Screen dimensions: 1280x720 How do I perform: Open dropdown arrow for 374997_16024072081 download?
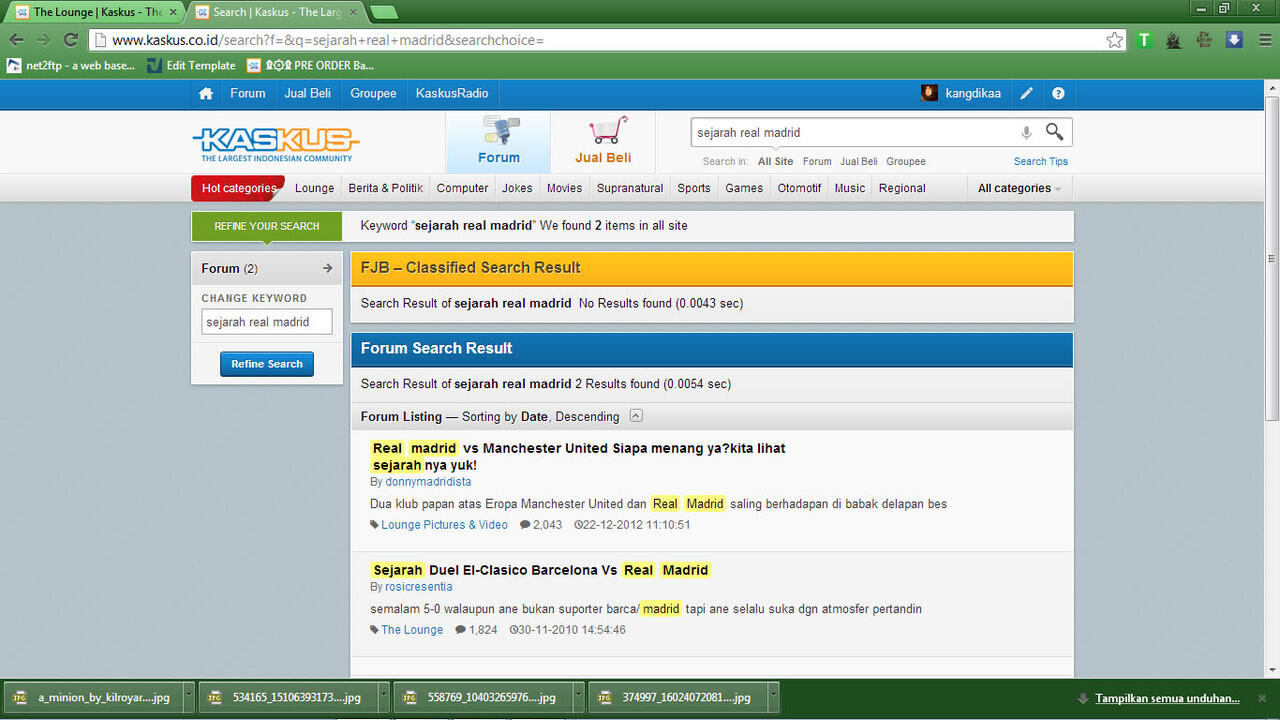pos(772,697)
